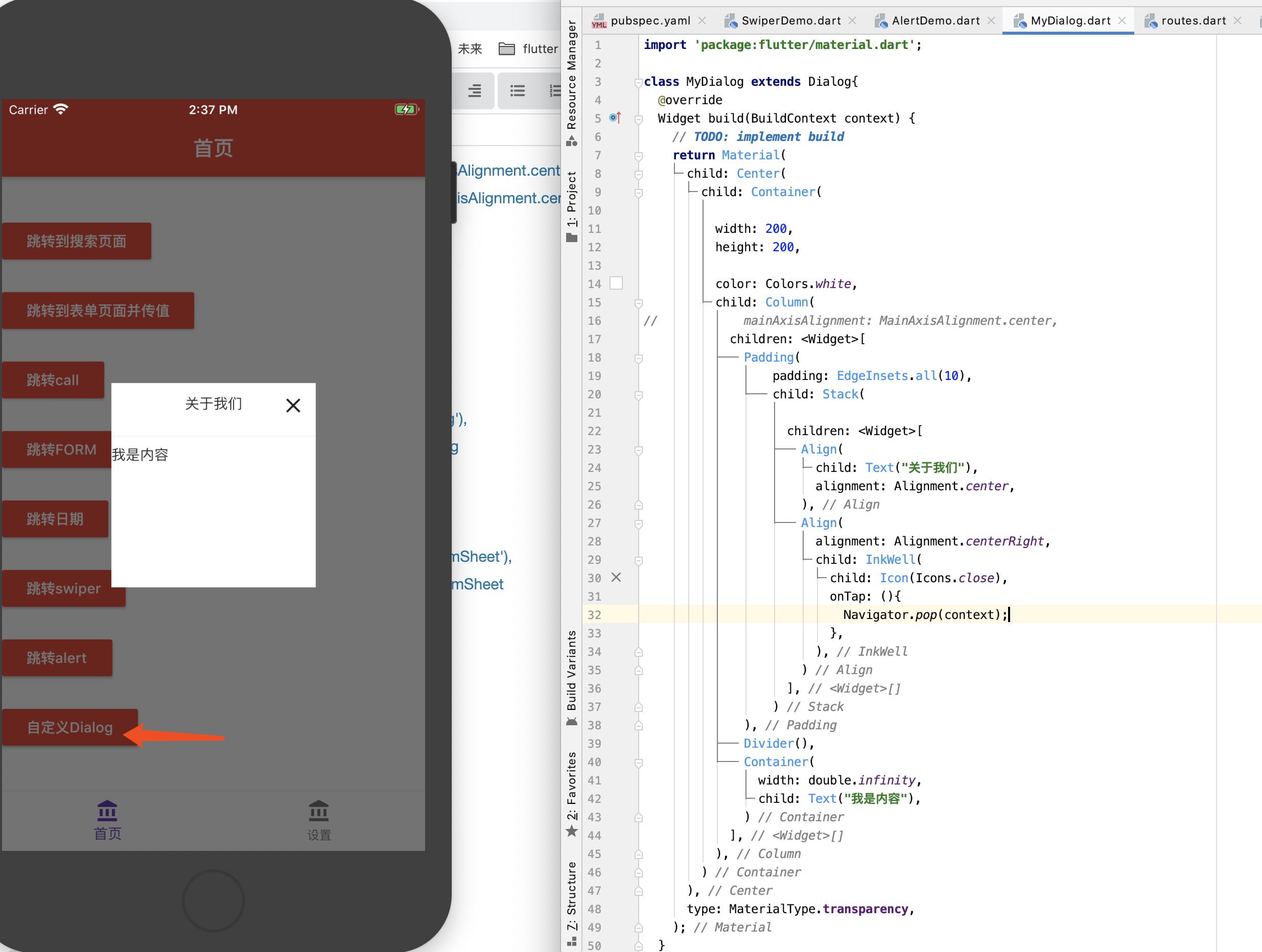This screenshot has width=1262, height=952.
Task: Tap the 自定义Dialog button
Action: [70, 727]
